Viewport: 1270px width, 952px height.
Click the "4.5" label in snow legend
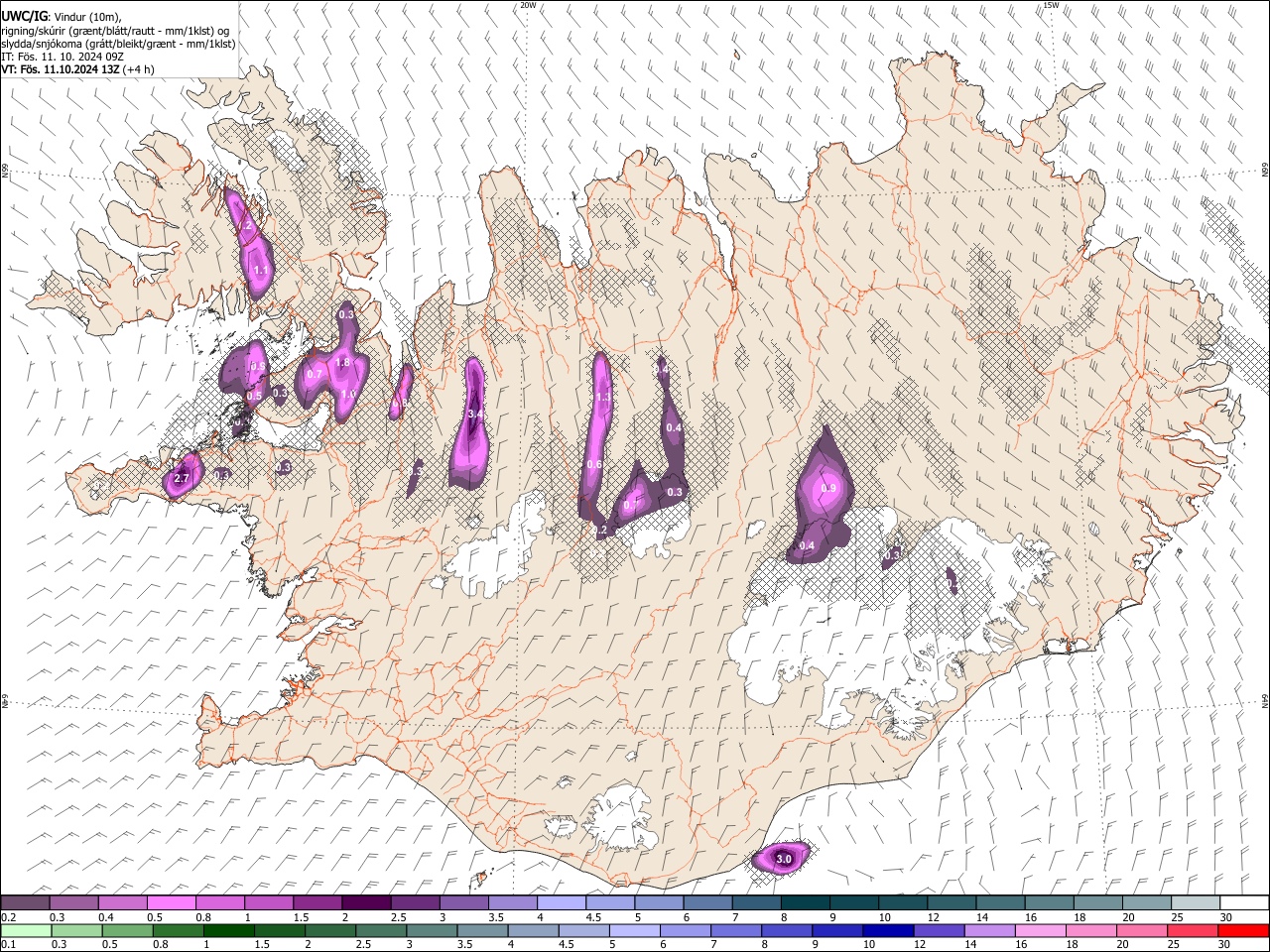(592, 917)
